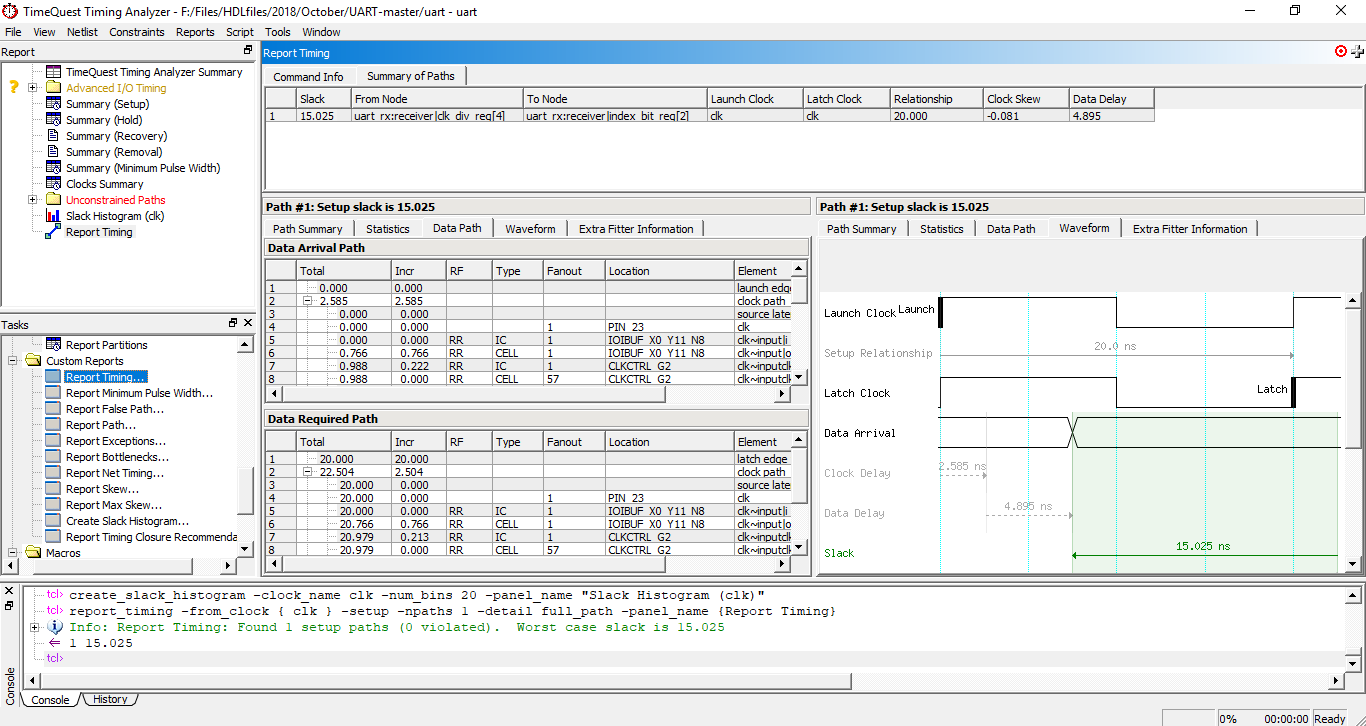Screen dimensions: 1366x726
Task: Select the Summary (Removal) document icon
Action: pyautogui.click(x=53, y=152)
